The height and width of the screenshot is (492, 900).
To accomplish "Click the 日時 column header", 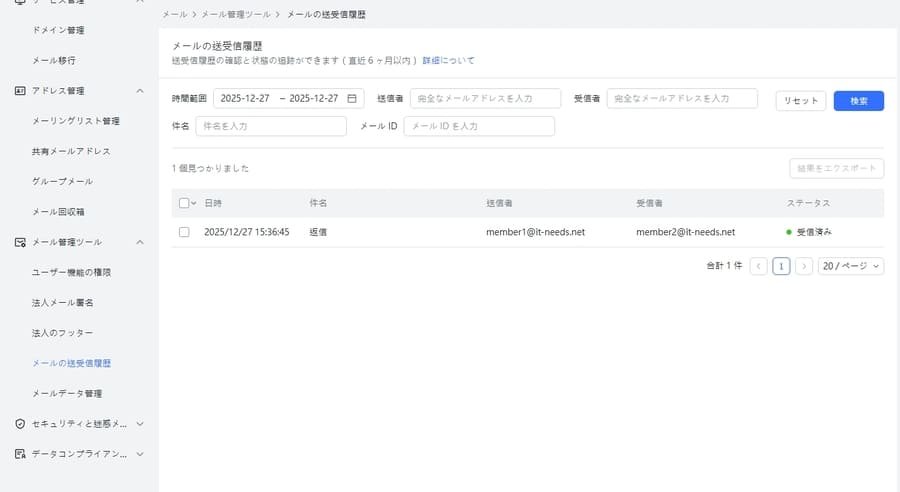I will (x=213, y=203).
